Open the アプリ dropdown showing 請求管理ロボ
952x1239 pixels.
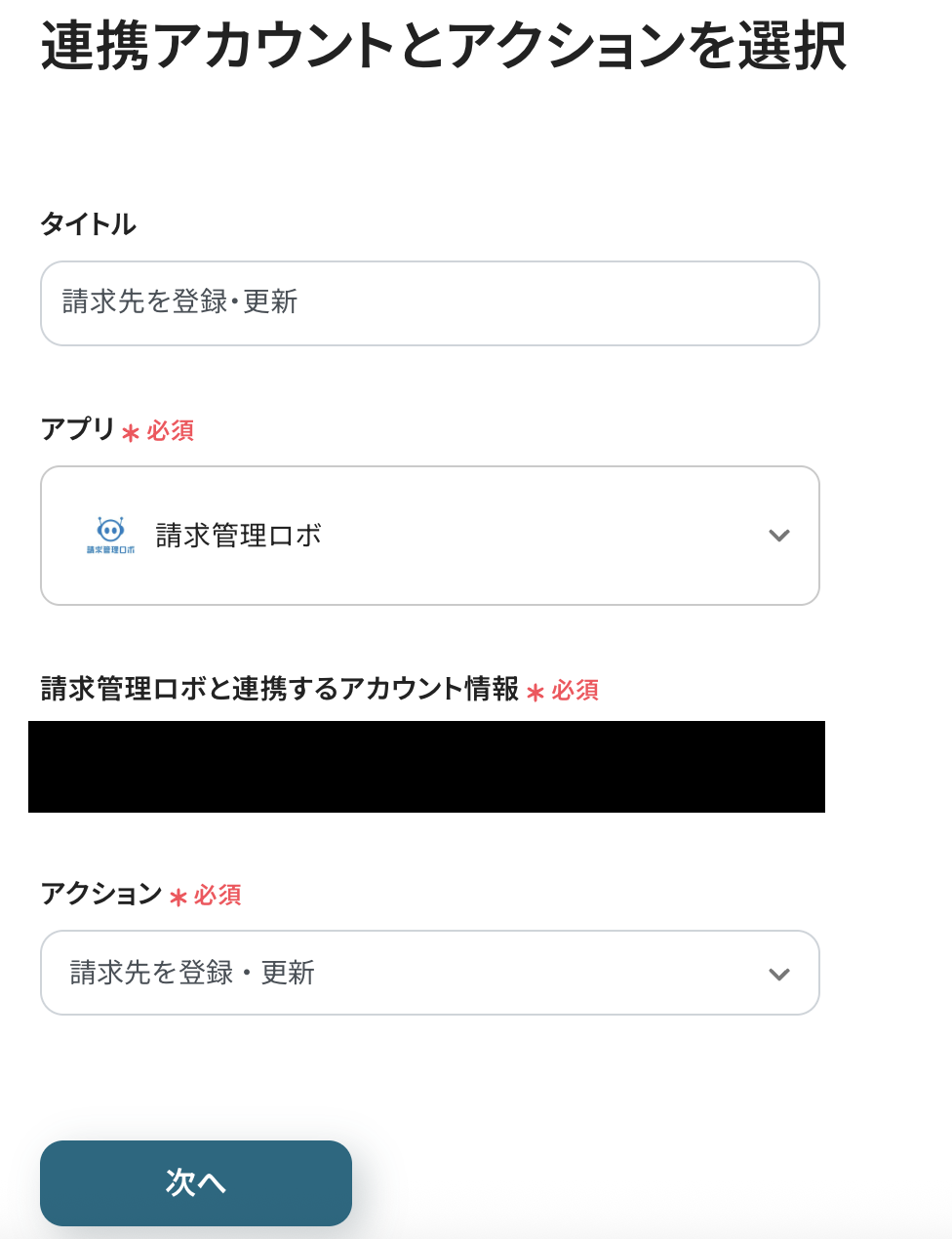[429, 536]
